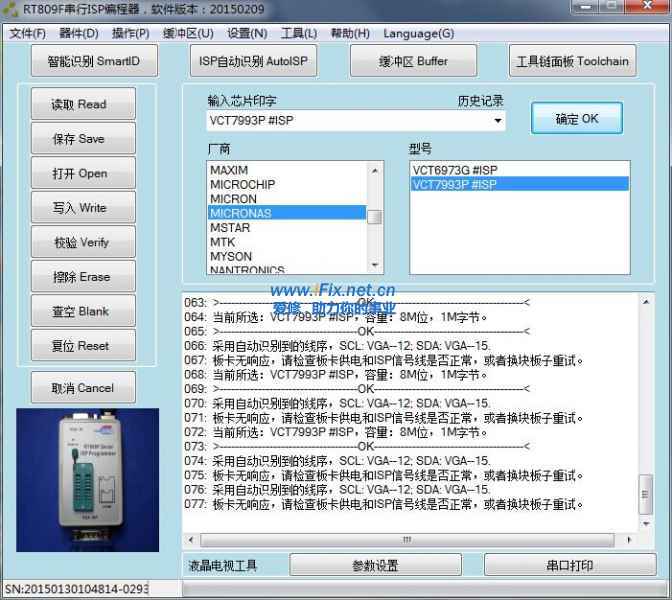Image resolution: width=672 pixels, height=600 pixels.
Task: Click log horizontal scroll left arrow
Action: (x=191, y=540)
